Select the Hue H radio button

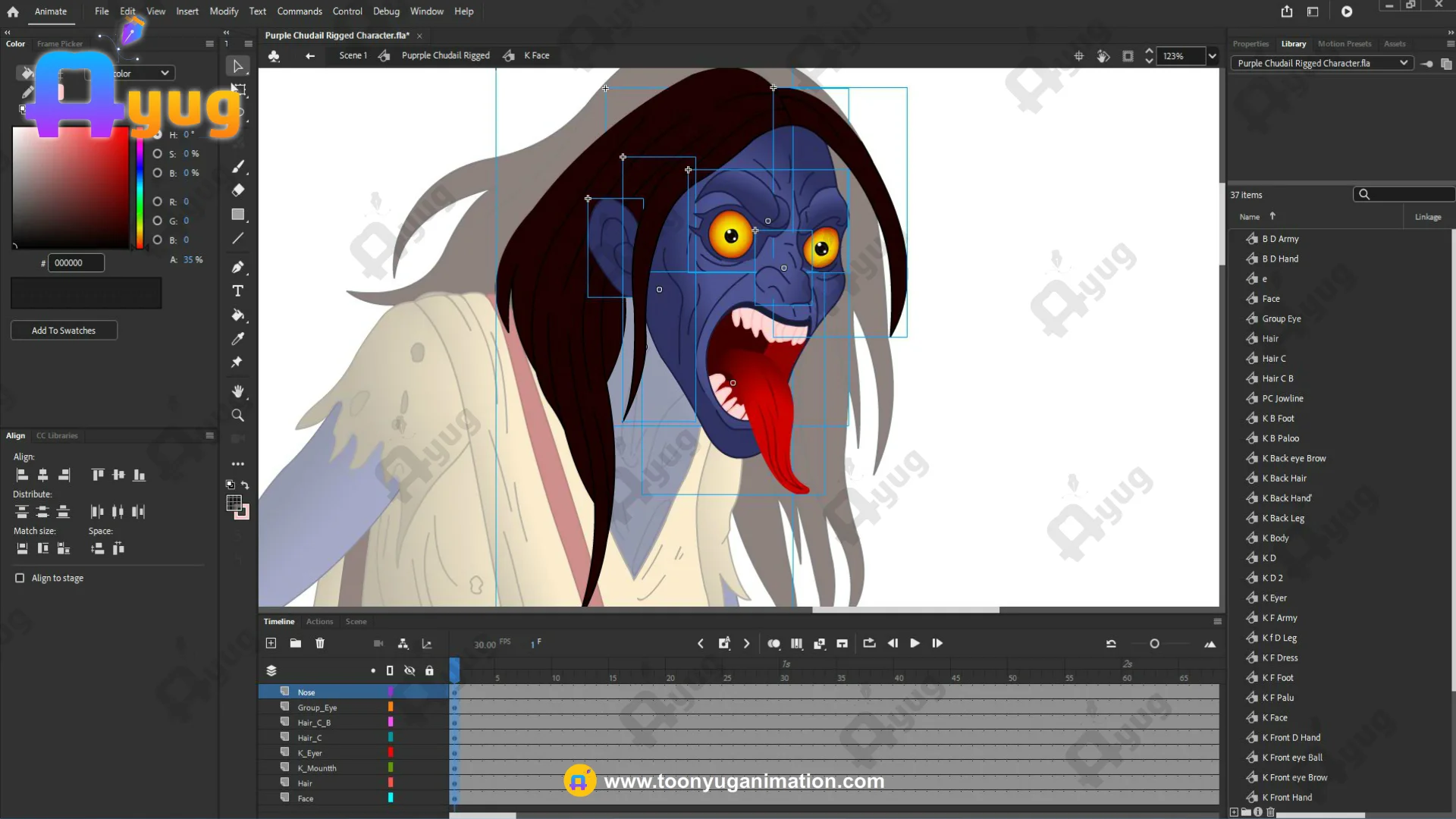(x=158, y=135)
